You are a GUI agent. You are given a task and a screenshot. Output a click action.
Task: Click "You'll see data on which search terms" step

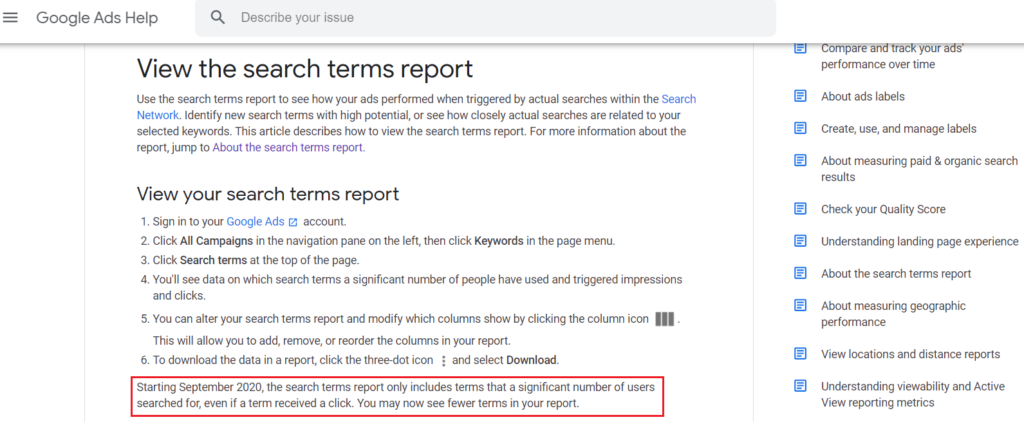click(417, 287)
